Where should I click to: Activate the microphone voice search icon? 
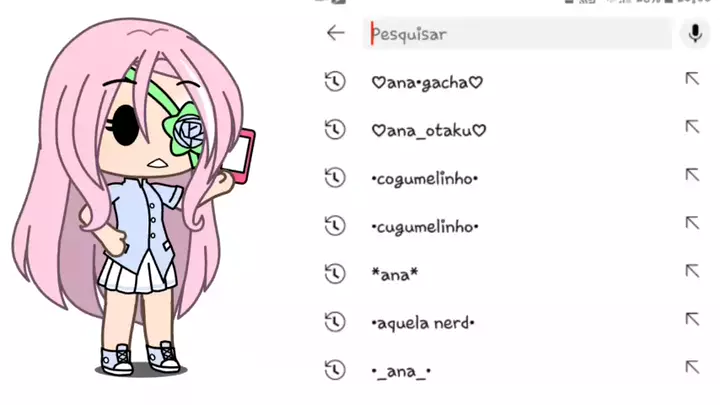(695, 34)
